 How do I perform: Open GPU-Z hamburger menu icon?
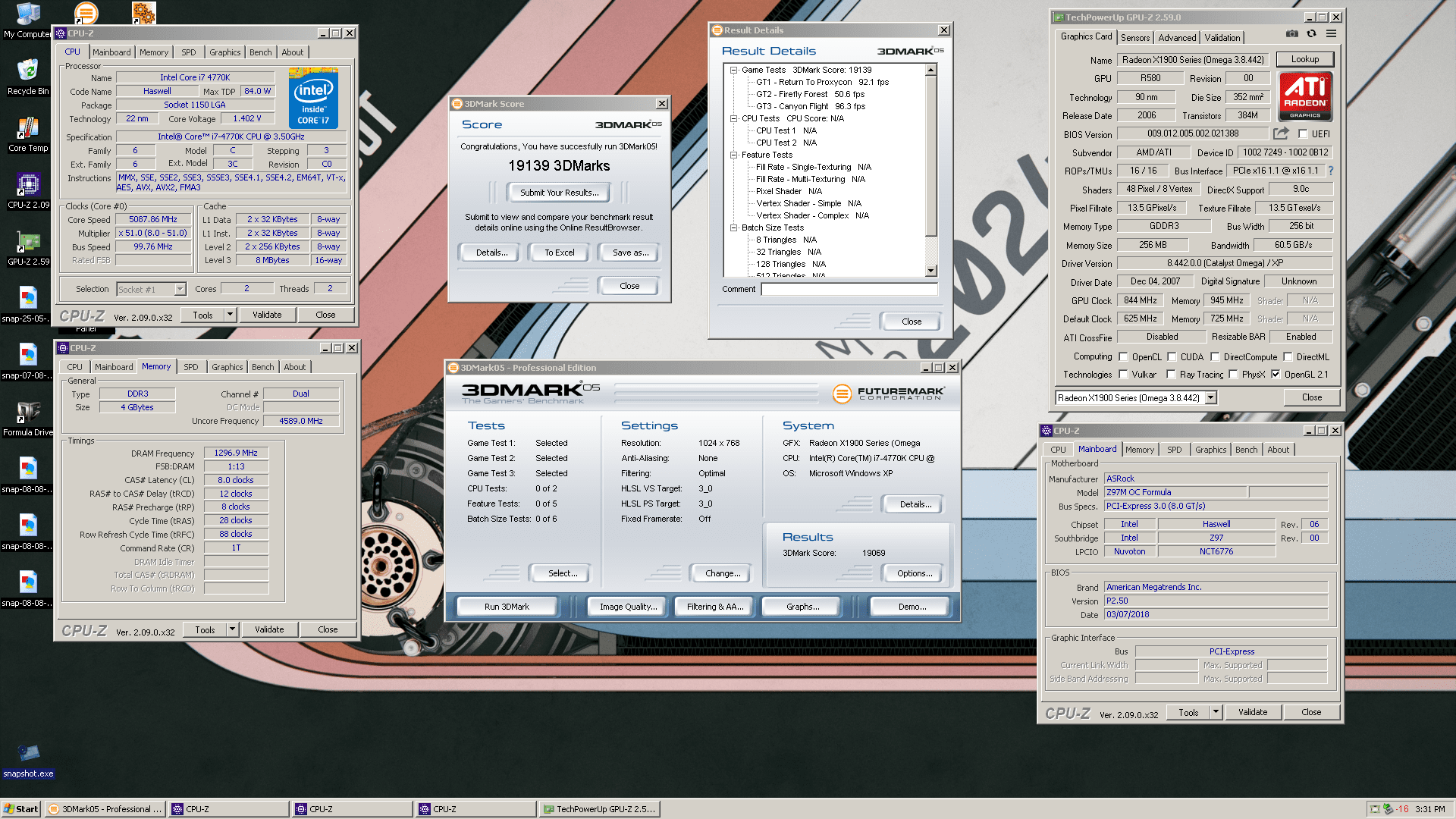coord(1331,33)
